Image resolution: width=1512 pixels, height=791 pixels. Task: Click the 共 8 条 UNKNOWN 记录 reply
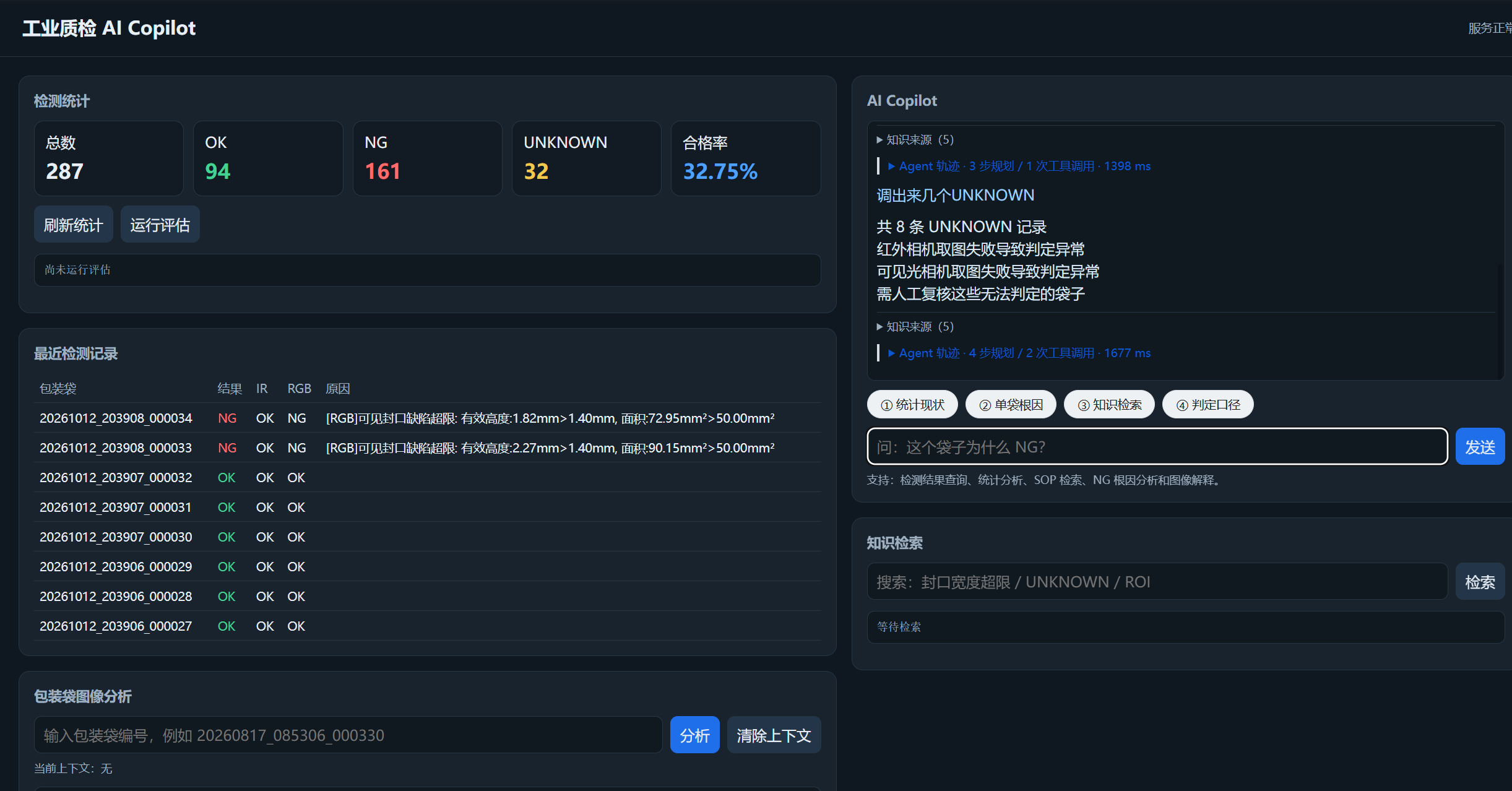point(961,227)
